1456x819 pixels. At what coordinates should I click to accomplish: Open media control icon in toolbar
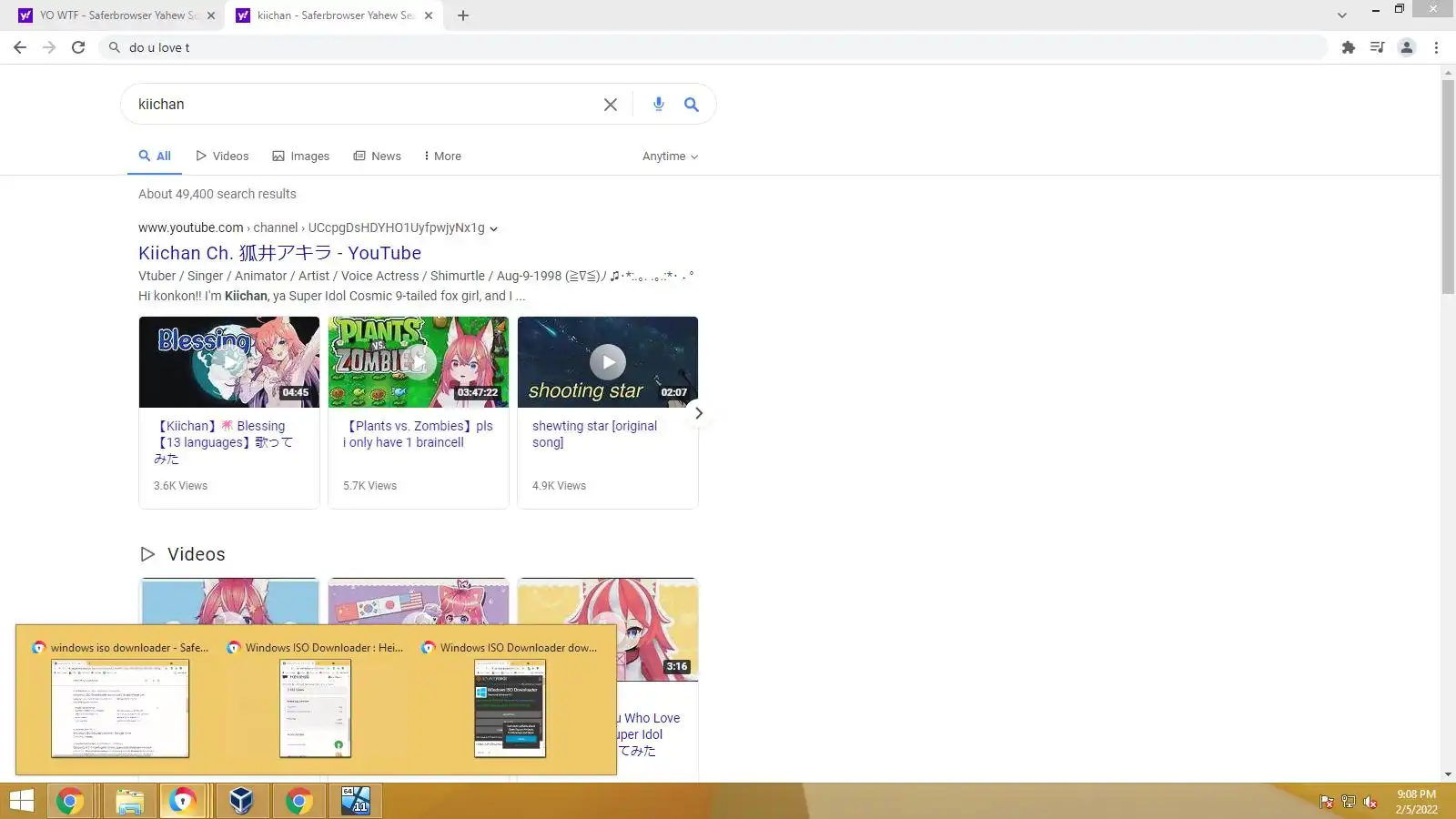coord(1378,47)
